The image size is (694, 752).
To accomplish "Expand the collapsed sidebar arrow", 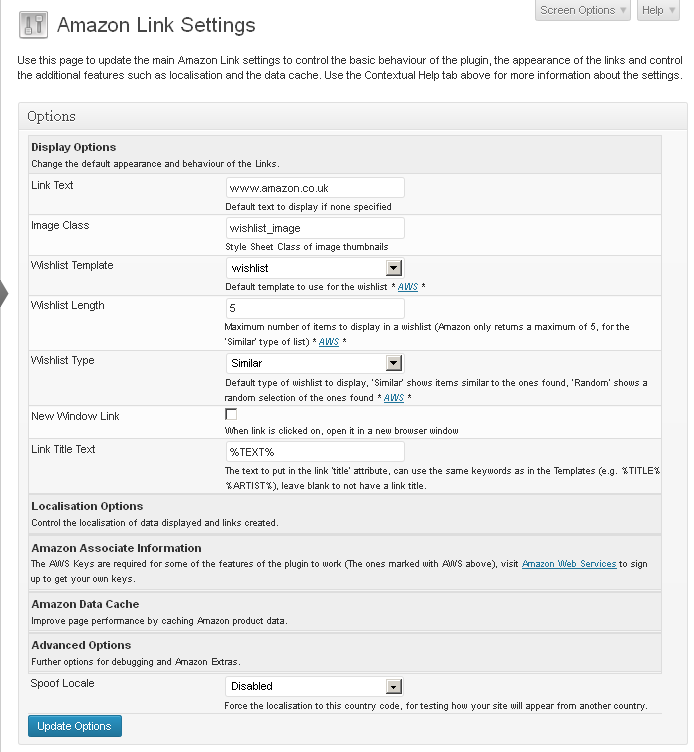I will tap(4, 293).
